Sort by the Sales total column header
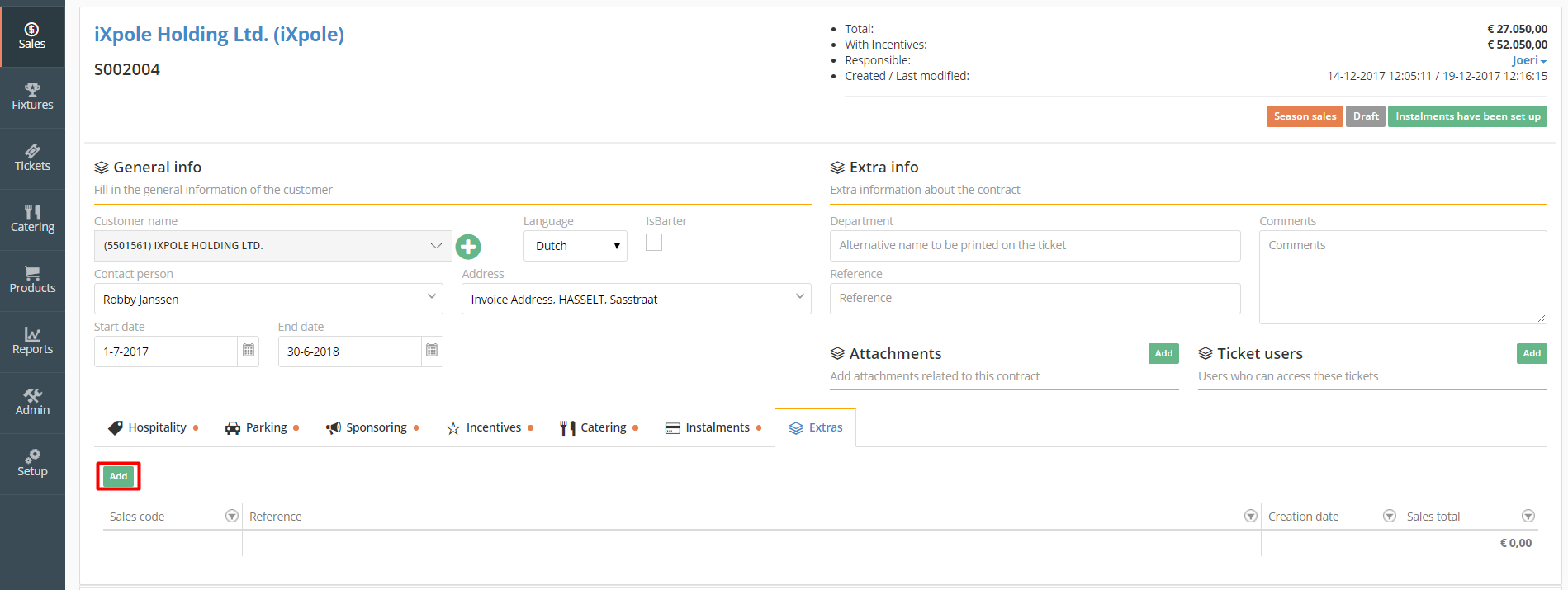This screenshot has height=590, width=1568. point(1433,517)
